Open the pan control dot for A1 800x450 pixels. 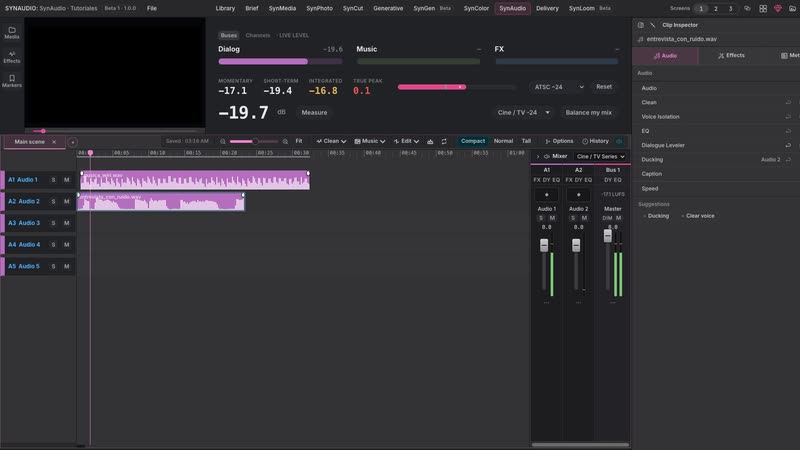click(x=546, y=194)
